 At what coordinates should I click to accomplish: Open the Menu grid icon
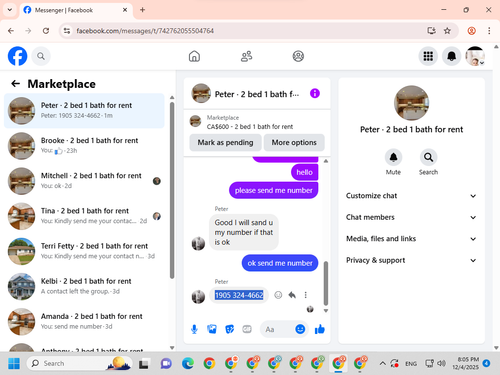pyautogui.click(x=428, y=56)
